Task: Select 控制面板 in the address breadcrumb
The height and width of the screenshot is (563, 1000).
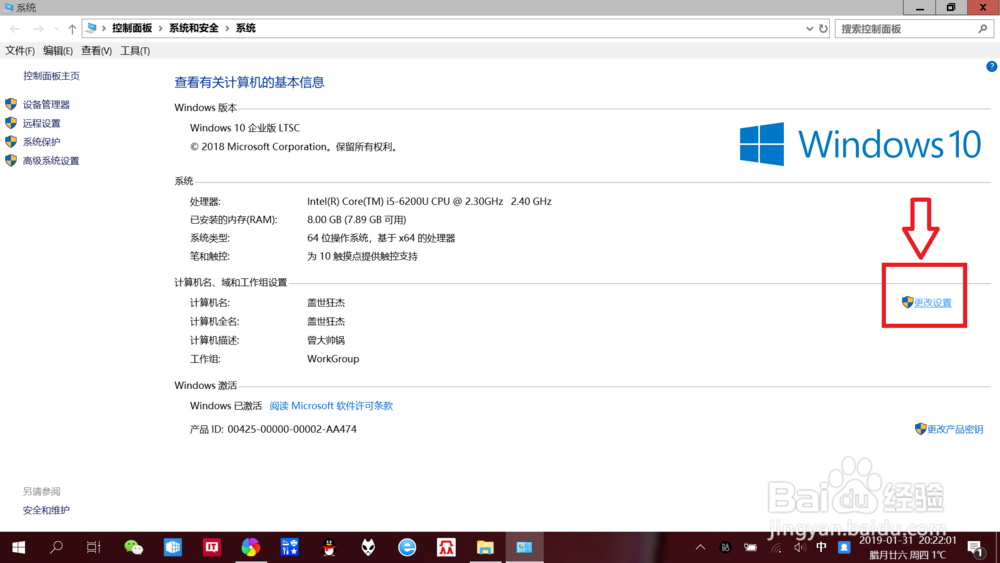Action: [132, 28]
